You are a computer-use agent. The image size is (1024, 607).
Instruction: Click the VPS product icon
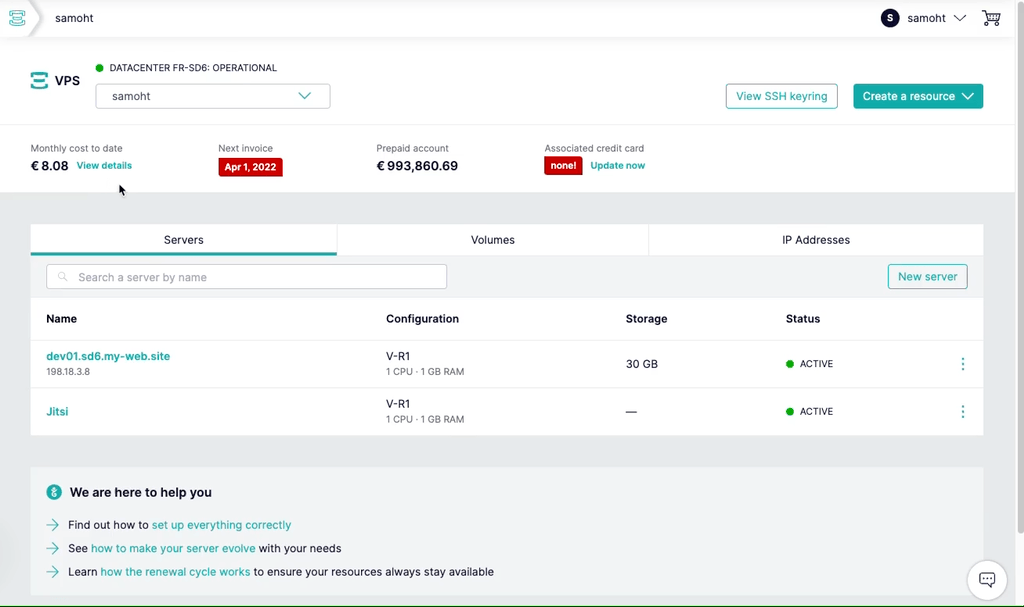[x=39, y=81]
